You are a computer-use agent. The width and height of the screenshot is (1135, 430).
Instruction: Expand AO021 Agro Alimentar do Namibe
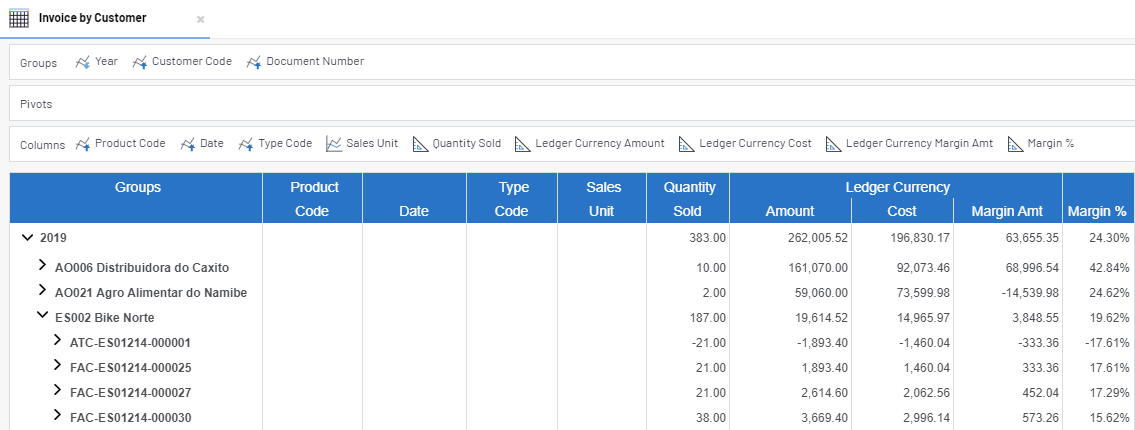(43, 291)
